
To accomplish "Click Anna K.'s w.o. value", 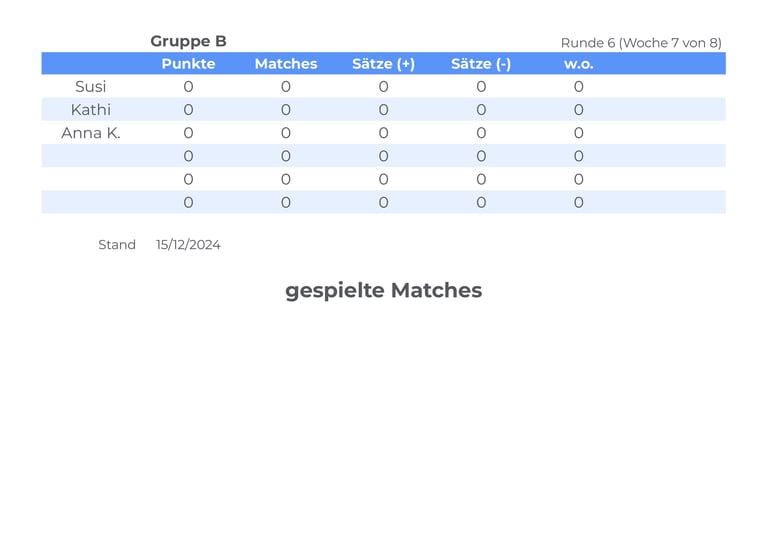I will [578, 133].
